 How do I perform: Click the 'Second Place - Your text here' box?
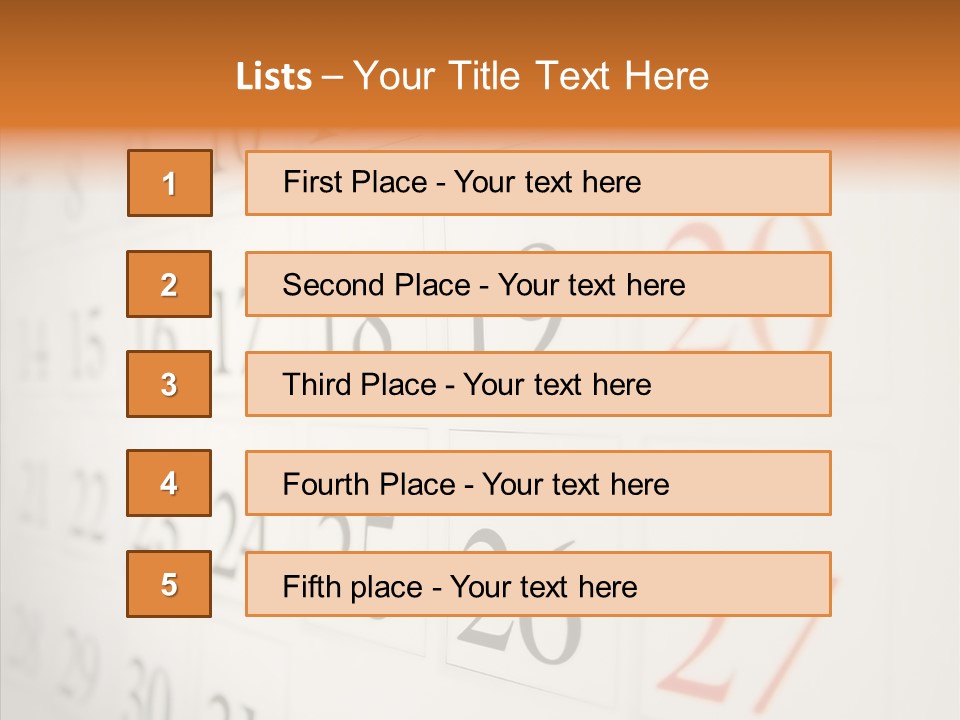538,284
